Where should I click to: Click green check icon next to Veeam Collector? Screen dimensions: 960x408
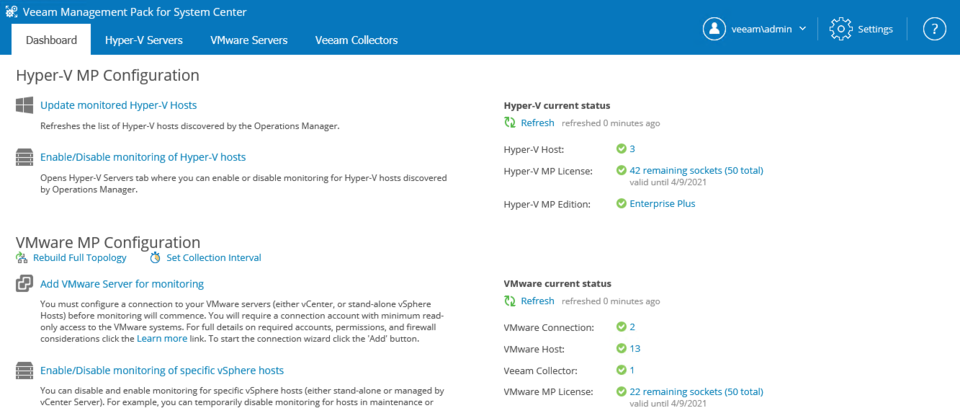click(x=621, y=370)
